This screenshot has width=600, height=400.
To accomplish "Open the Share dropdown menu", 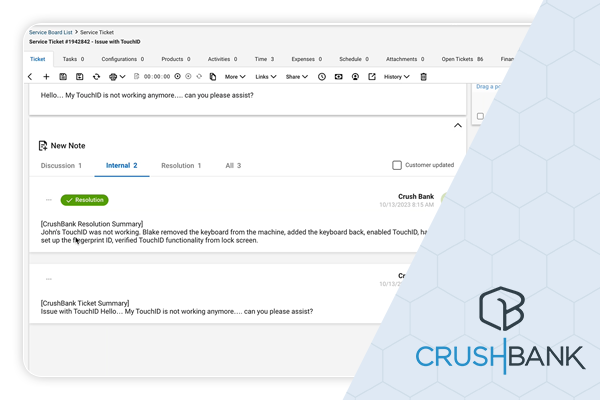I will (x=297, y=77).
